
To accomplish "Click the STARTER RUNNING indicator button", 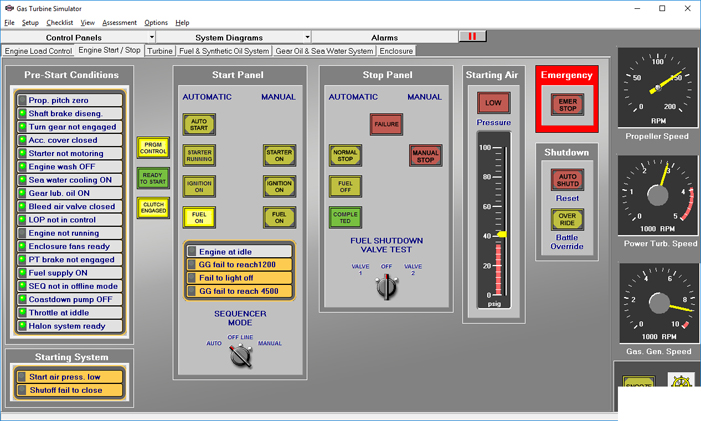I will click(199, 156).
